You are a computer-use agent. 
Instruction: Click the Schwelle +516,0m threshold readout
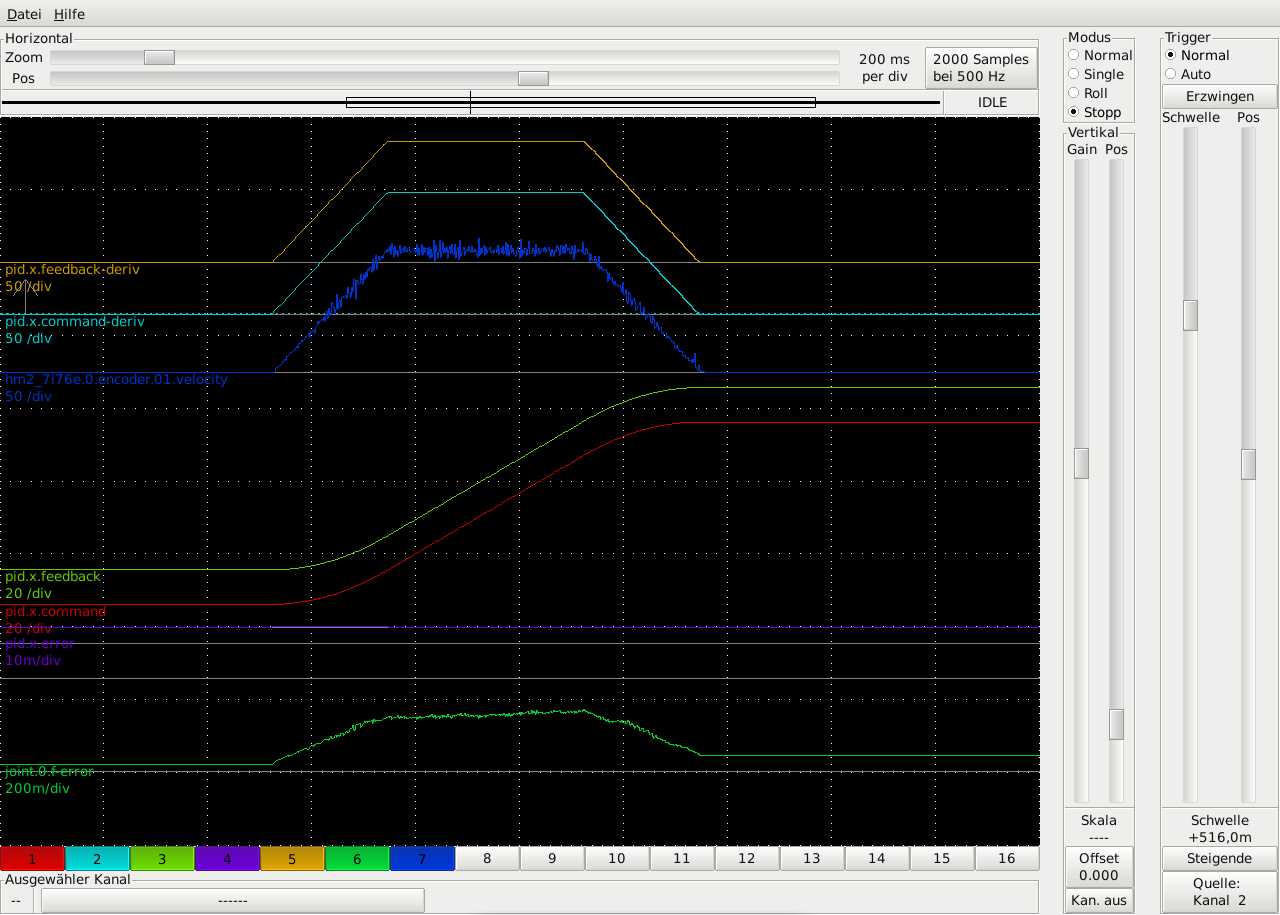(x=1219, y=829)
